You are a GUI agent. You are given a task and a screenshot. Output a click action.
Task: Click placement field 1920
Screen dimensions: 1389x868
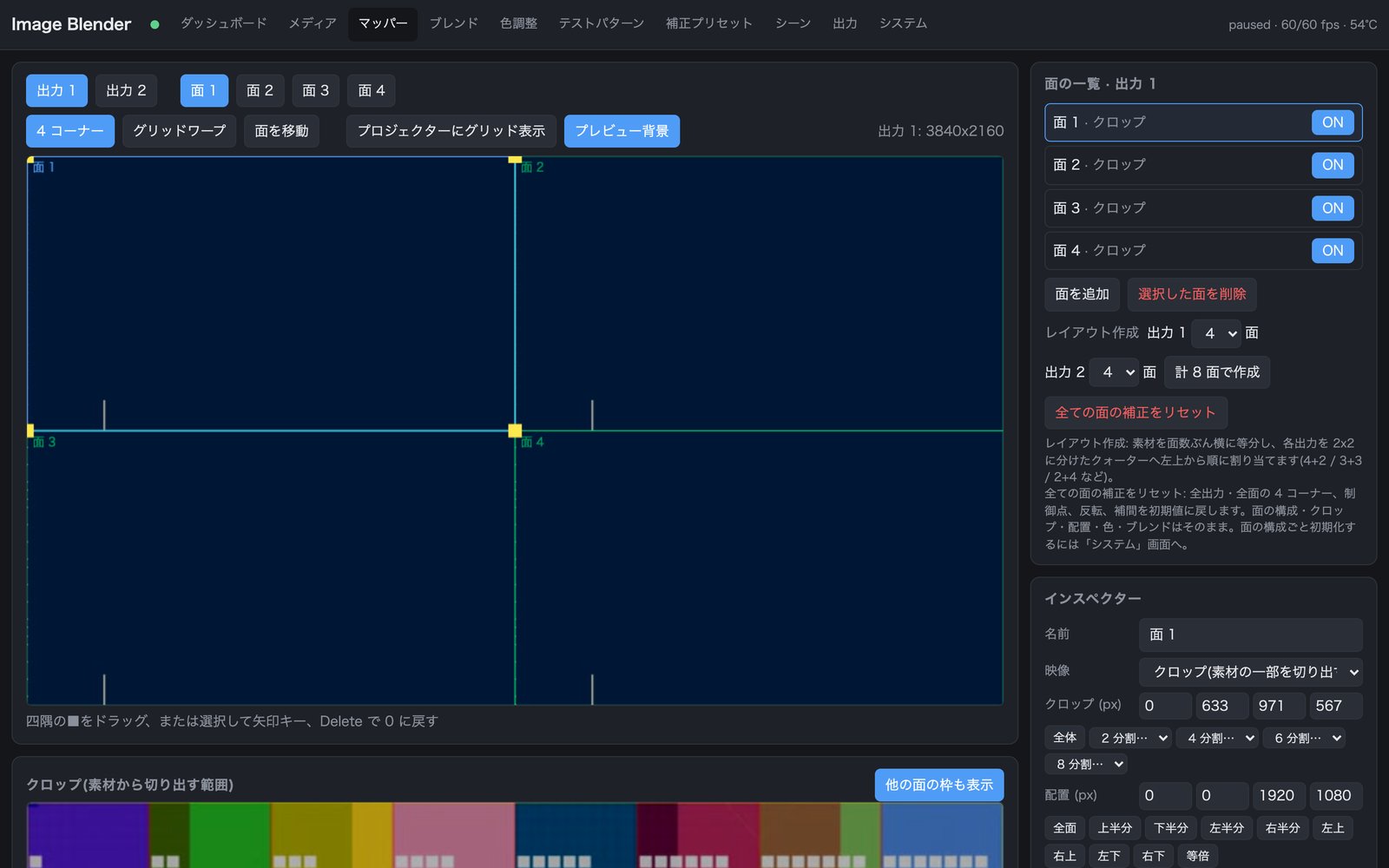(x=1279, y=796)
